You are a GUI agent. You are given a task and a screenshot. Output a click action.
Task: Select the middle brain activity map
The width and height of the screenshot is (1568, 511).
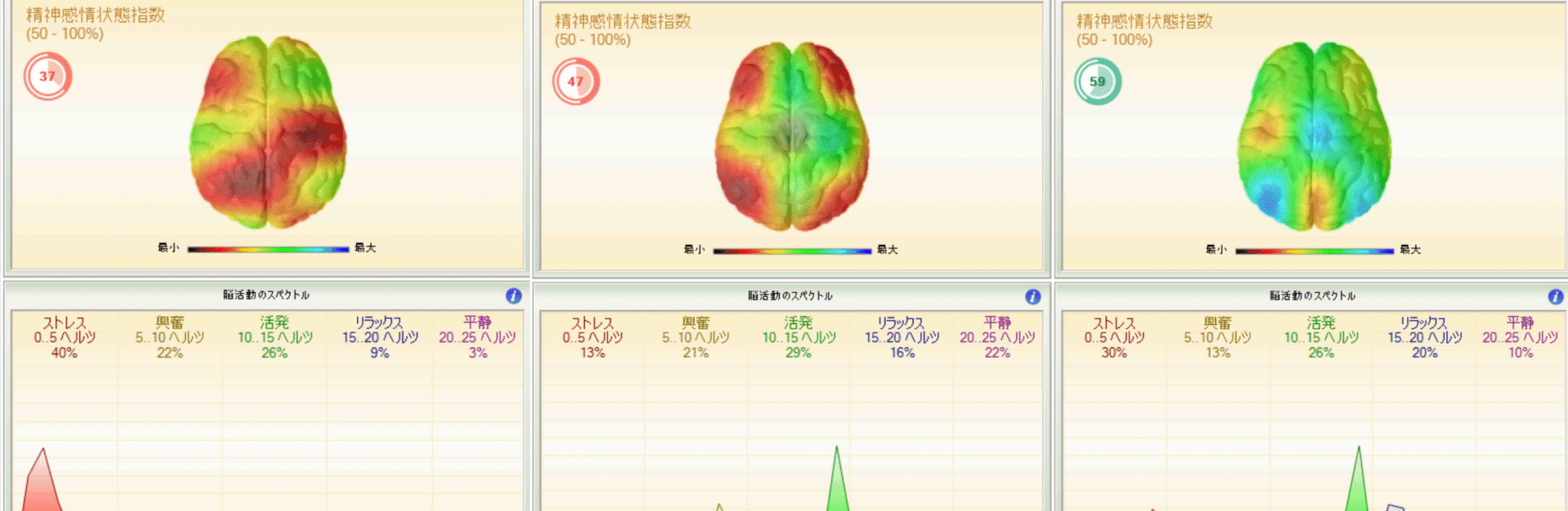click(792, 136)
